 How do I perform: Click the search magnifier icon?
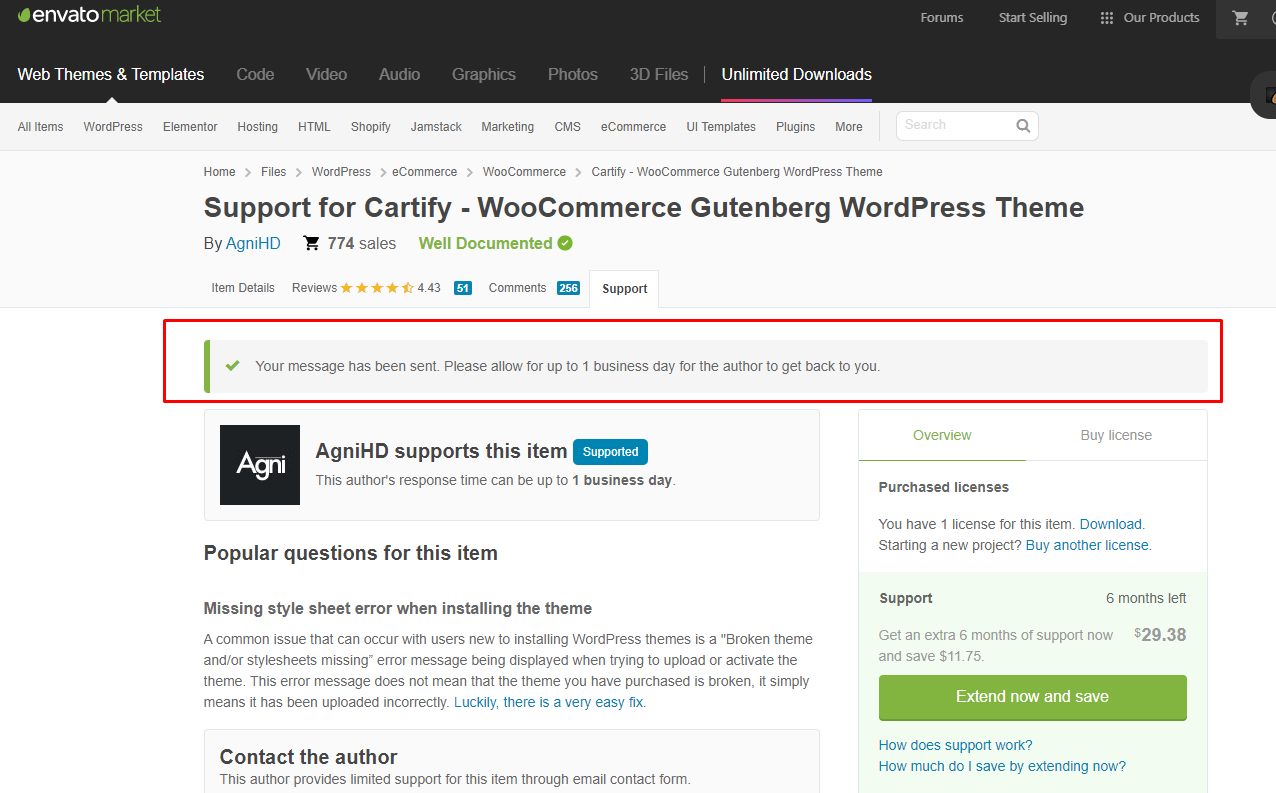(1023, 126)
